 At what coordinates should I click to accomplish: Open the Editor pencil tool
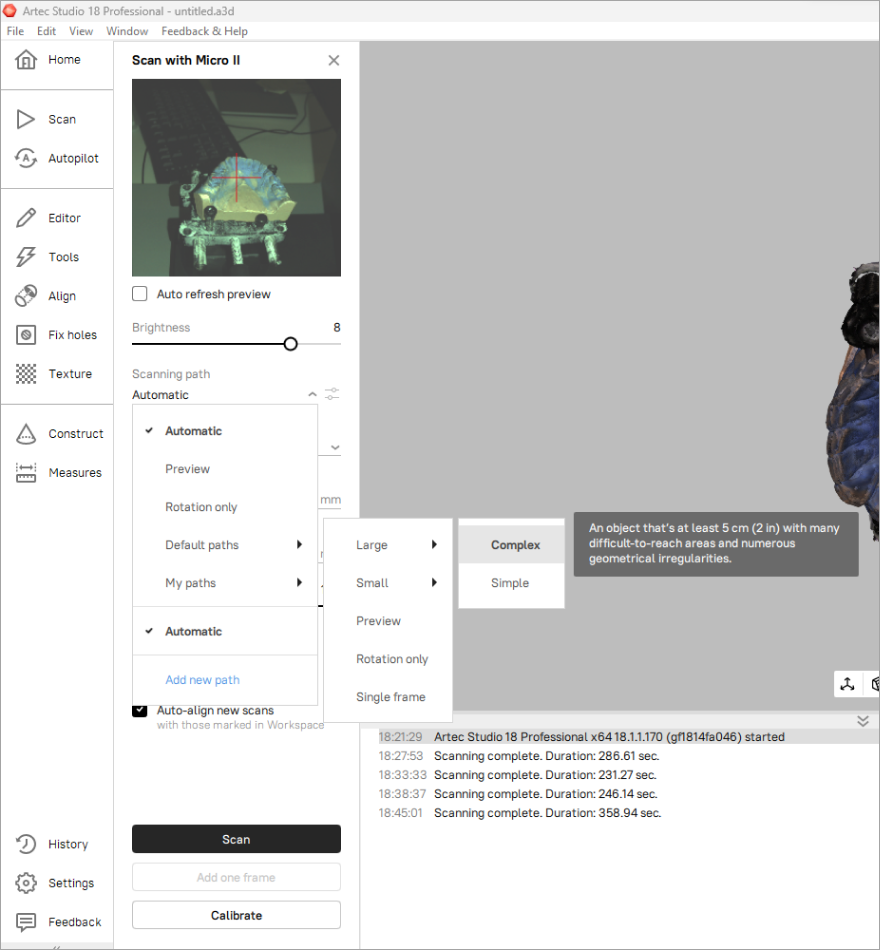(x=26, y=218)
